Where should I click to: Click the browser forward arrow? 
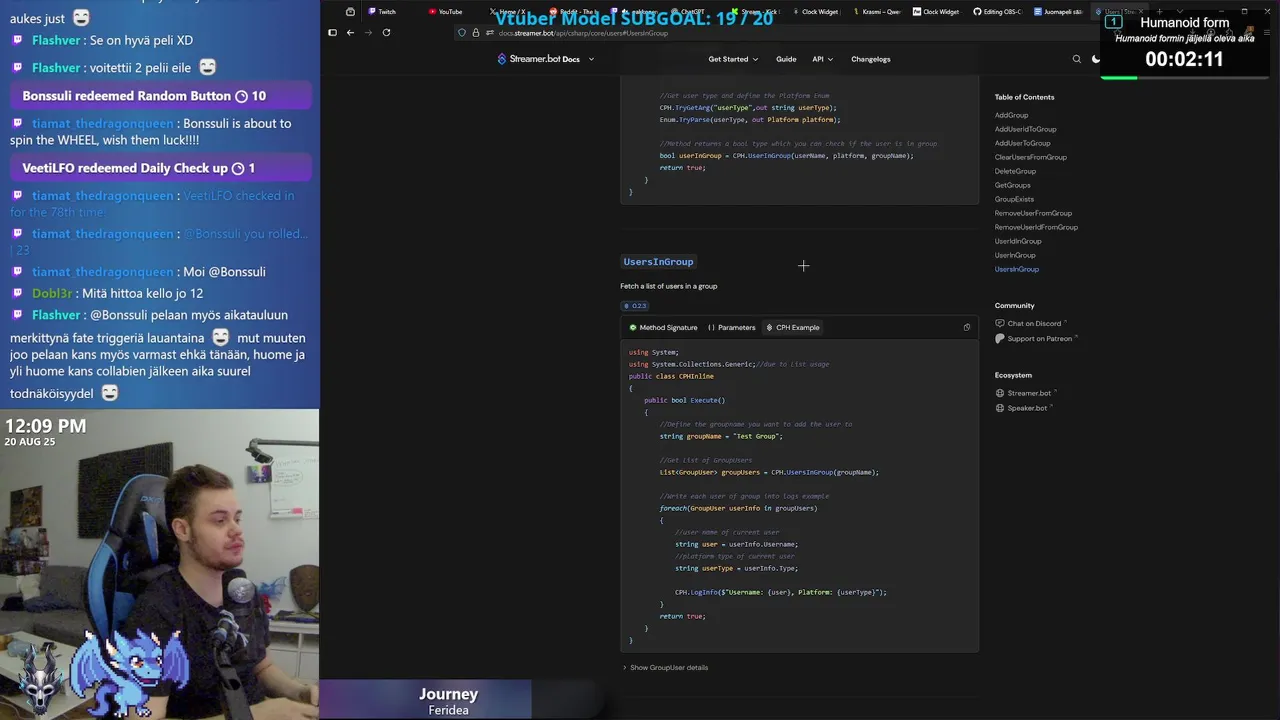click(368, 32)
